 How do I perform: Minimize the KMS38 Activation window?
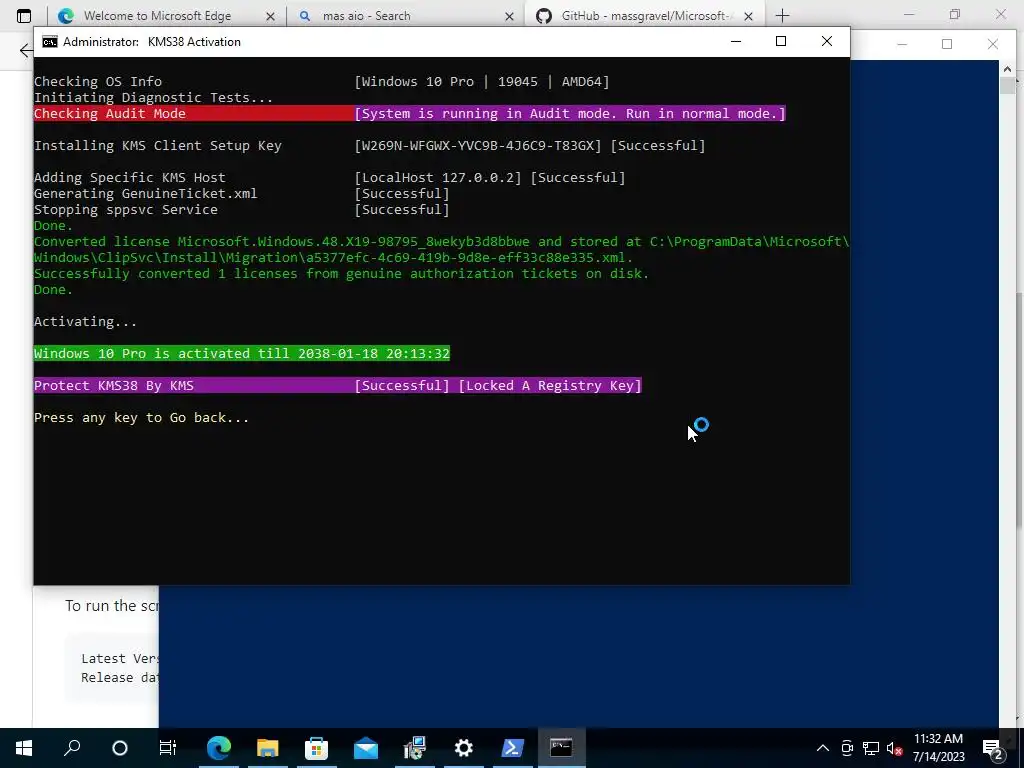click(x=736, y=41)
